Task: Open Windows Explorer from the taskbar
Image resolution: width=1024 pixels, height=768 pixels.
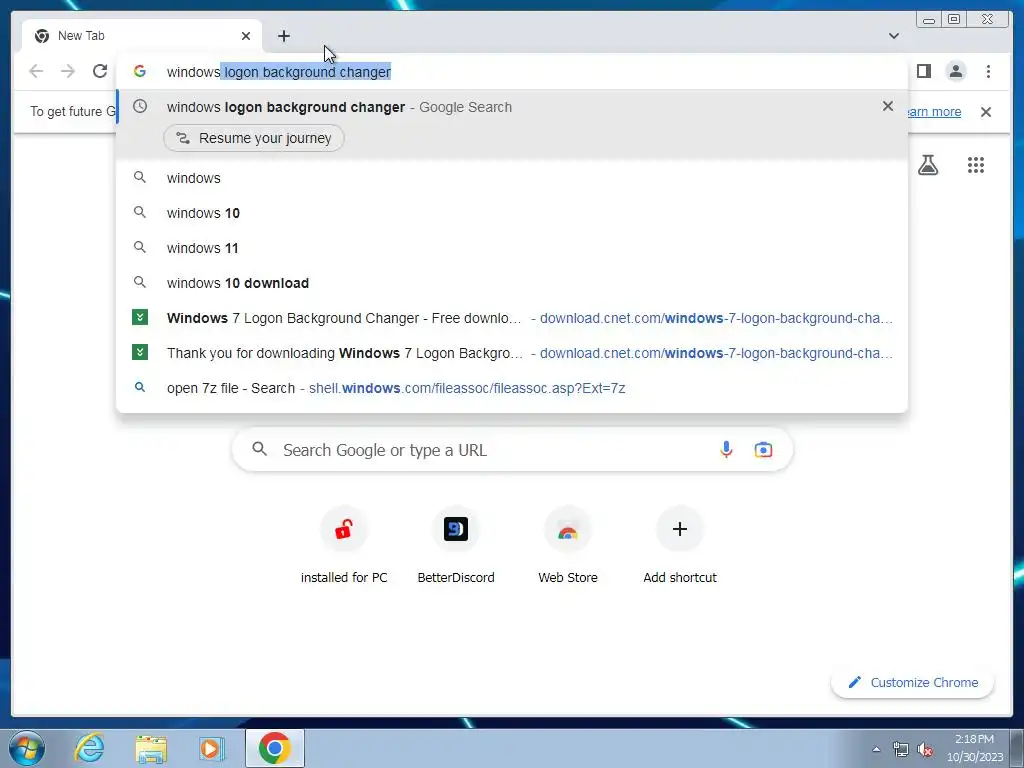Action: point(151,748)
